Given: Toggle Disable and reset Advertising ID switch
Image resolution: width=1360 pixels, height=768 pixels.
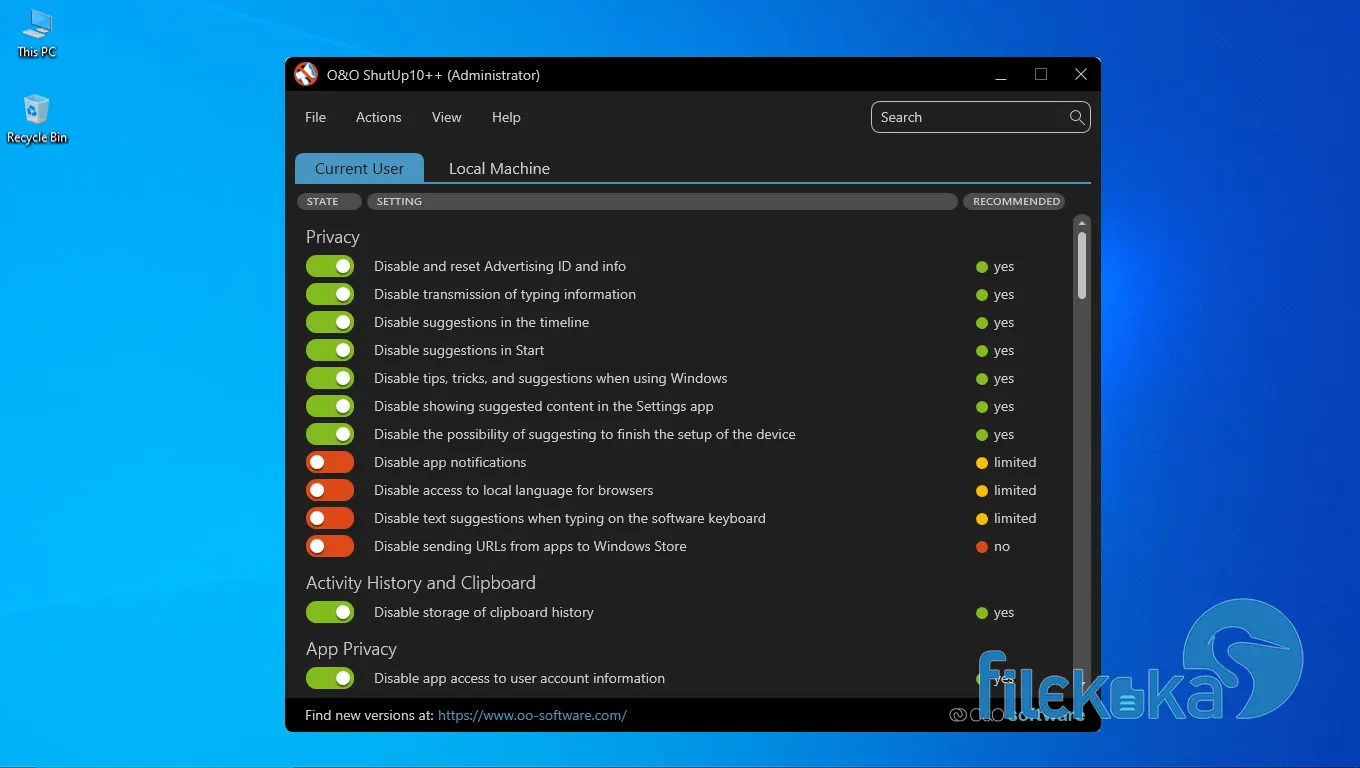Looking at the screenshot, I should pos(330,266).
